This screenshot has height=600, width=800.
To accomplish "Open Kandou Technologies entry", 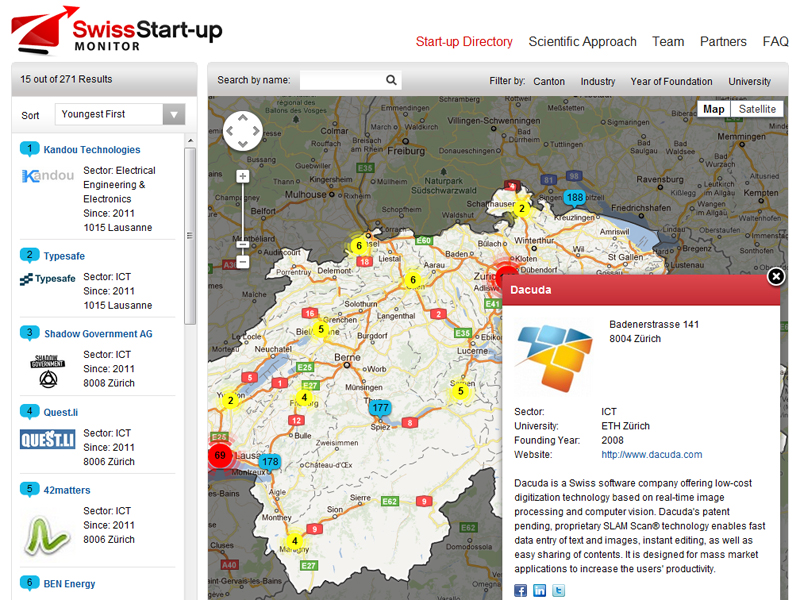I will coord(92,149).
